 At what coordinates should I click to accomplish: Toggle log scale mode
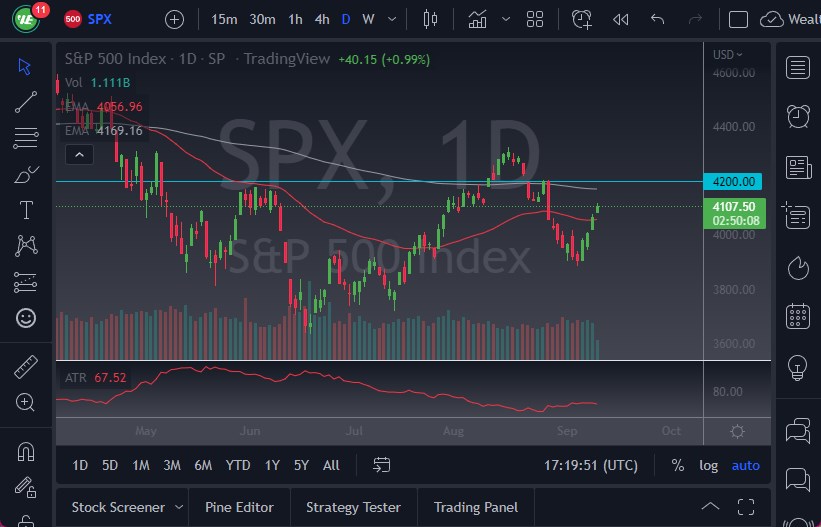708,465
